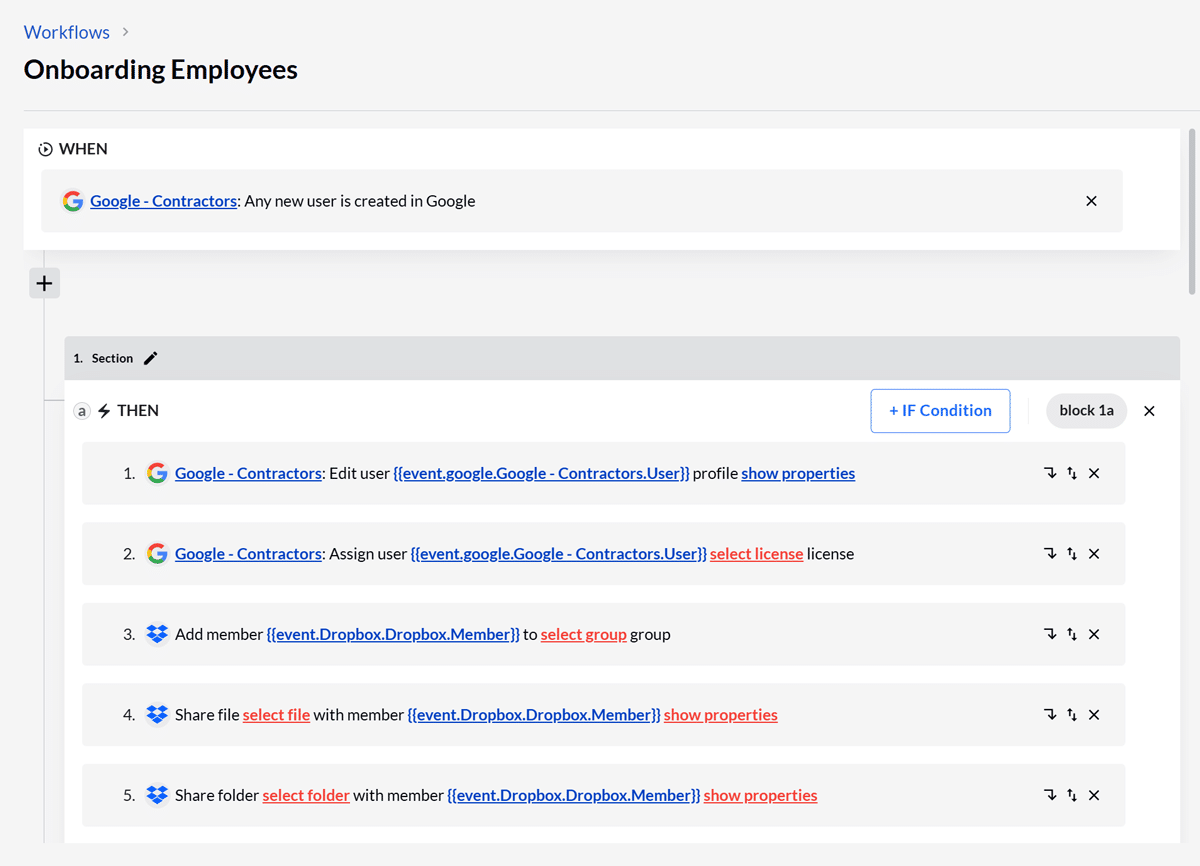Click the indent arrow icon on step 3
Image resolution: width=1200 pixels, height=866 pixels.
[x=1050, y=634]
